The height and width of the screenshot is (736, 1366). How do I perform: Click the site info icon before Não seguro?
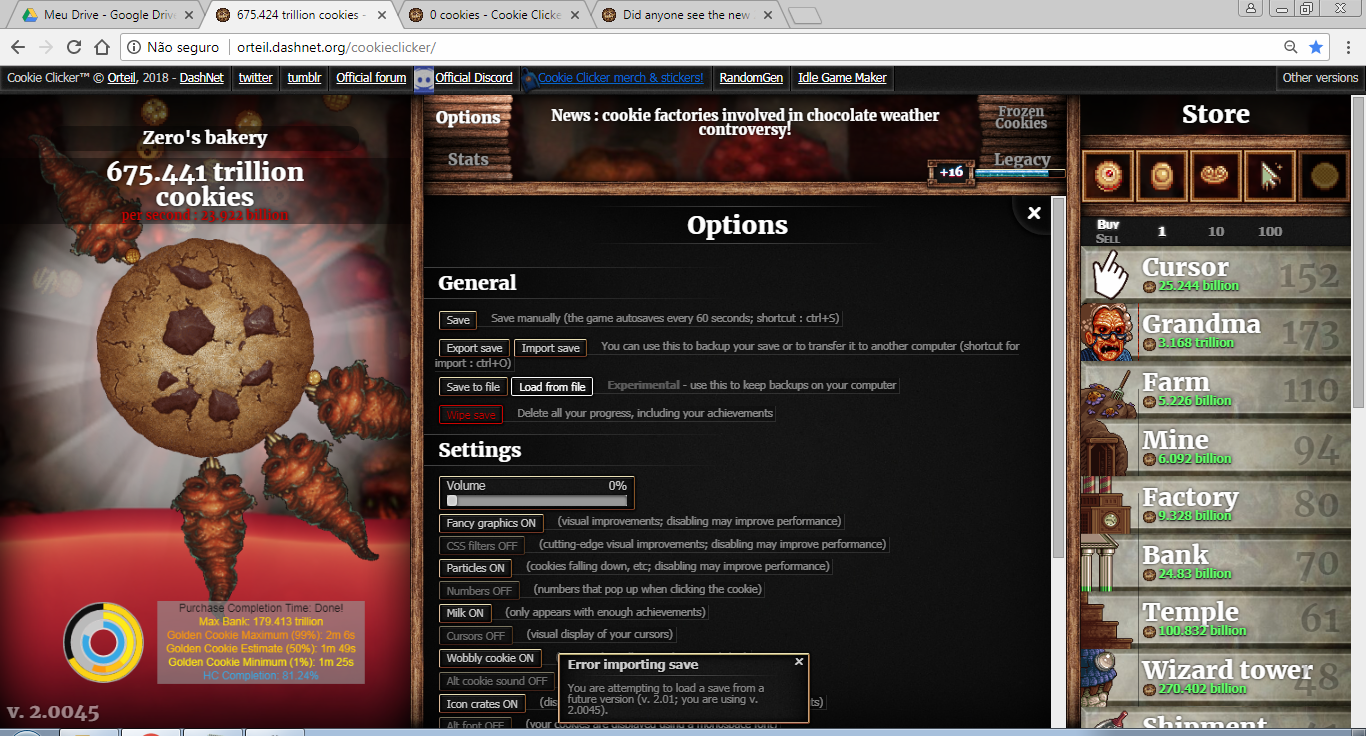coord(134,47)
